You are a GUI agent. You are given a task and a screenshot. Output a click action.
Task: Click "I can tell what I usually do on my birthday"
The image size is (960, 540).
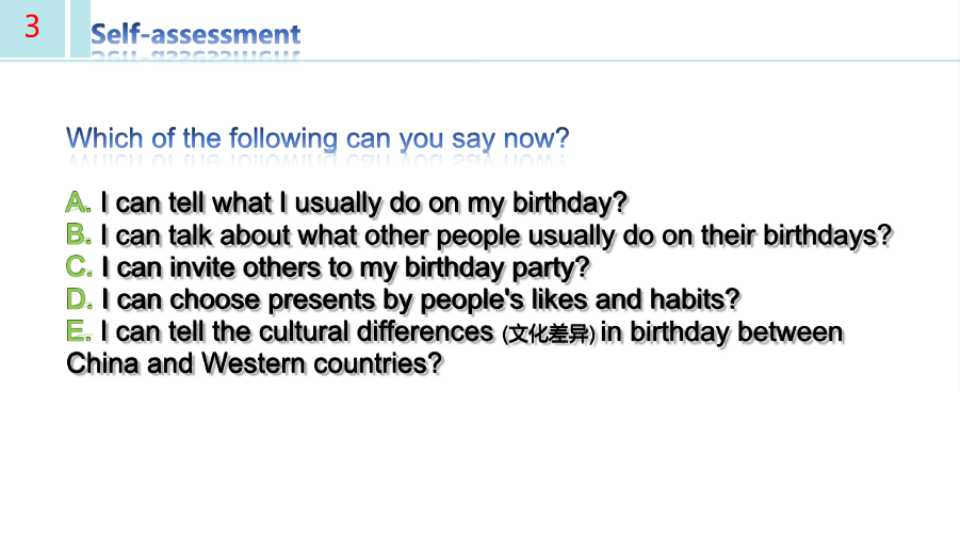point(364,203)
